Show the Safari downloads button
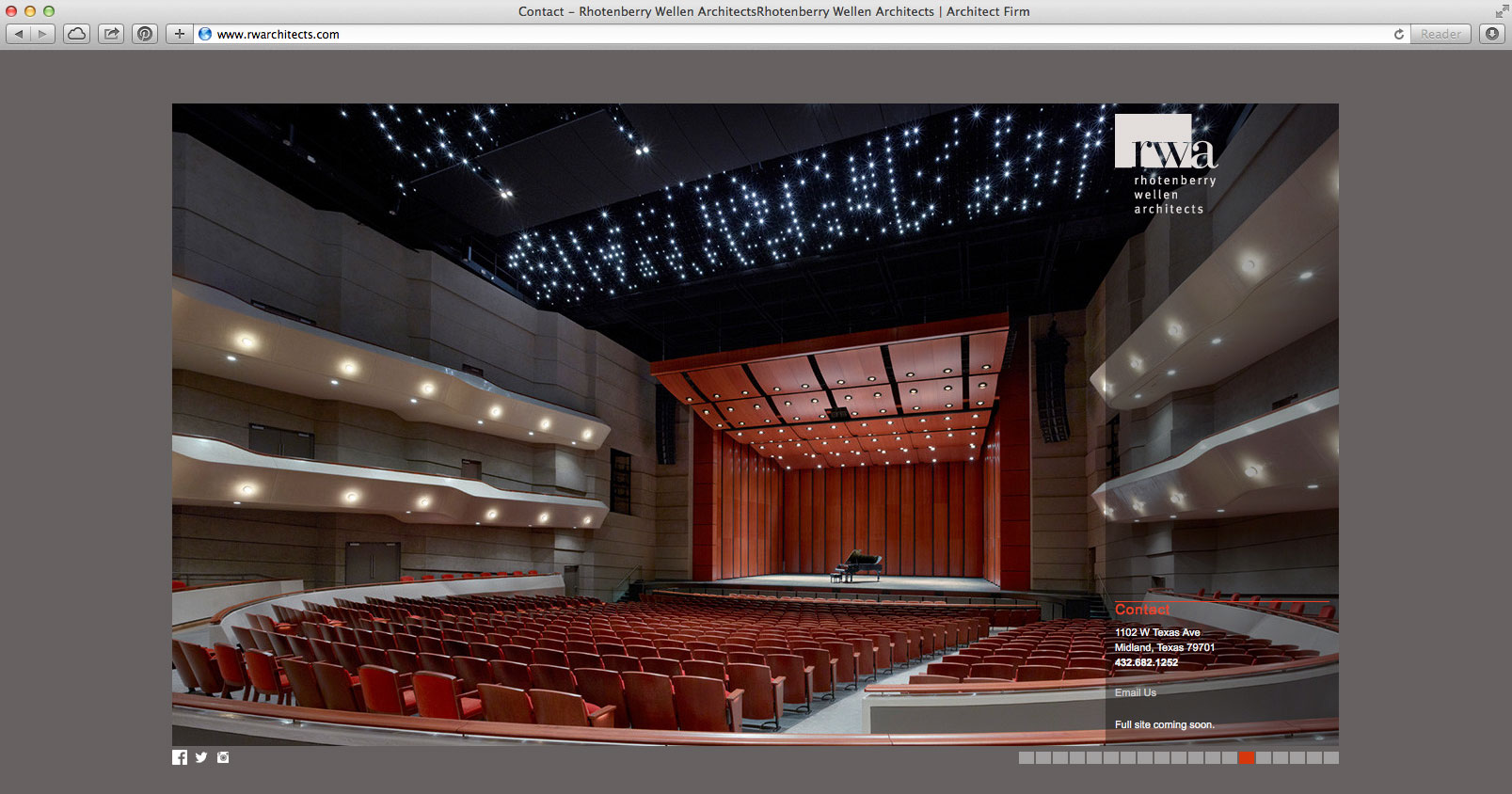The image size is (1512, 794). coord(1492,34)
